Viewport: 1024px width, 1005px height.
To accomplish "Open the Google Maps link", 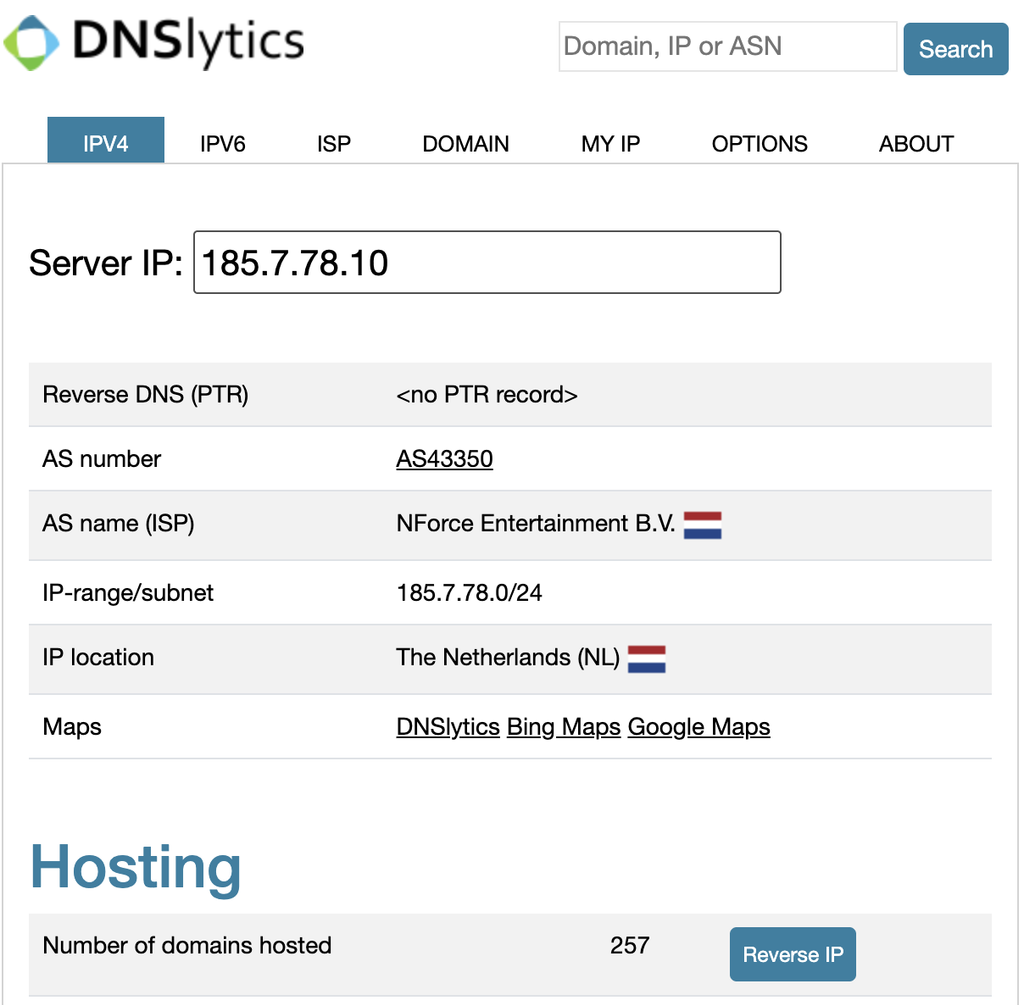I will (699, 727).
